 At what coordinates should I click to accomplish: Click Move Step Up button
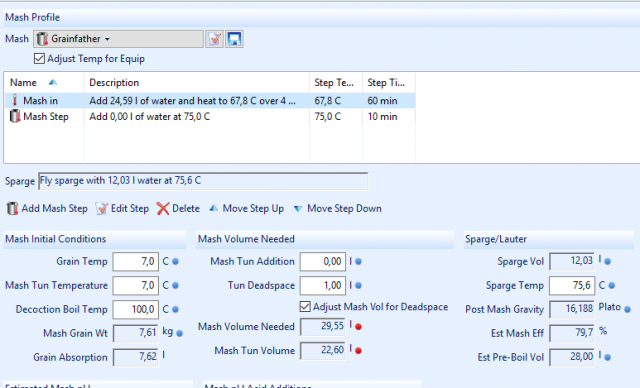point(247,208)
